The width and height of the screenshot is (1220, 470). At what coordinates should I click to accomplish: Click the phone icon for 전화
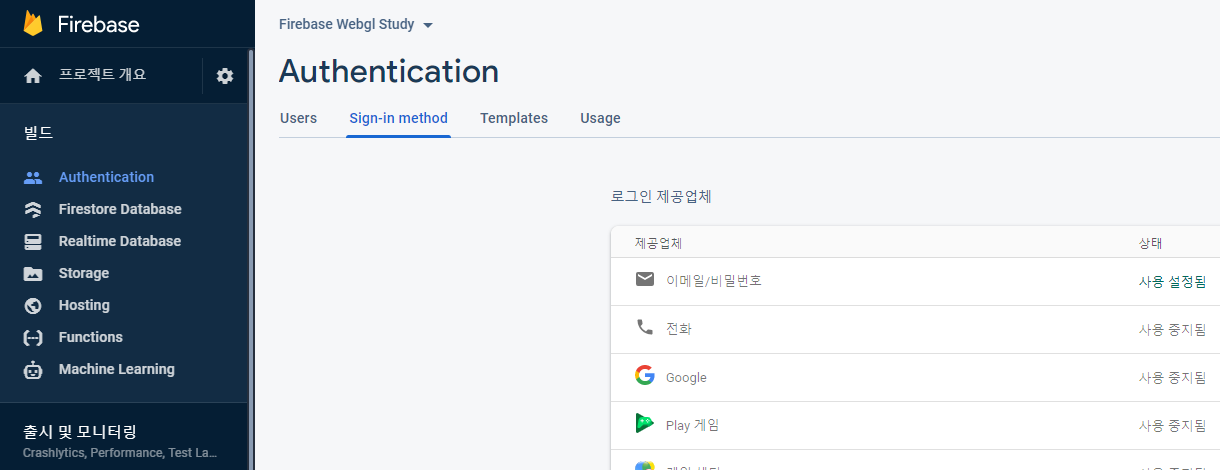645,327
